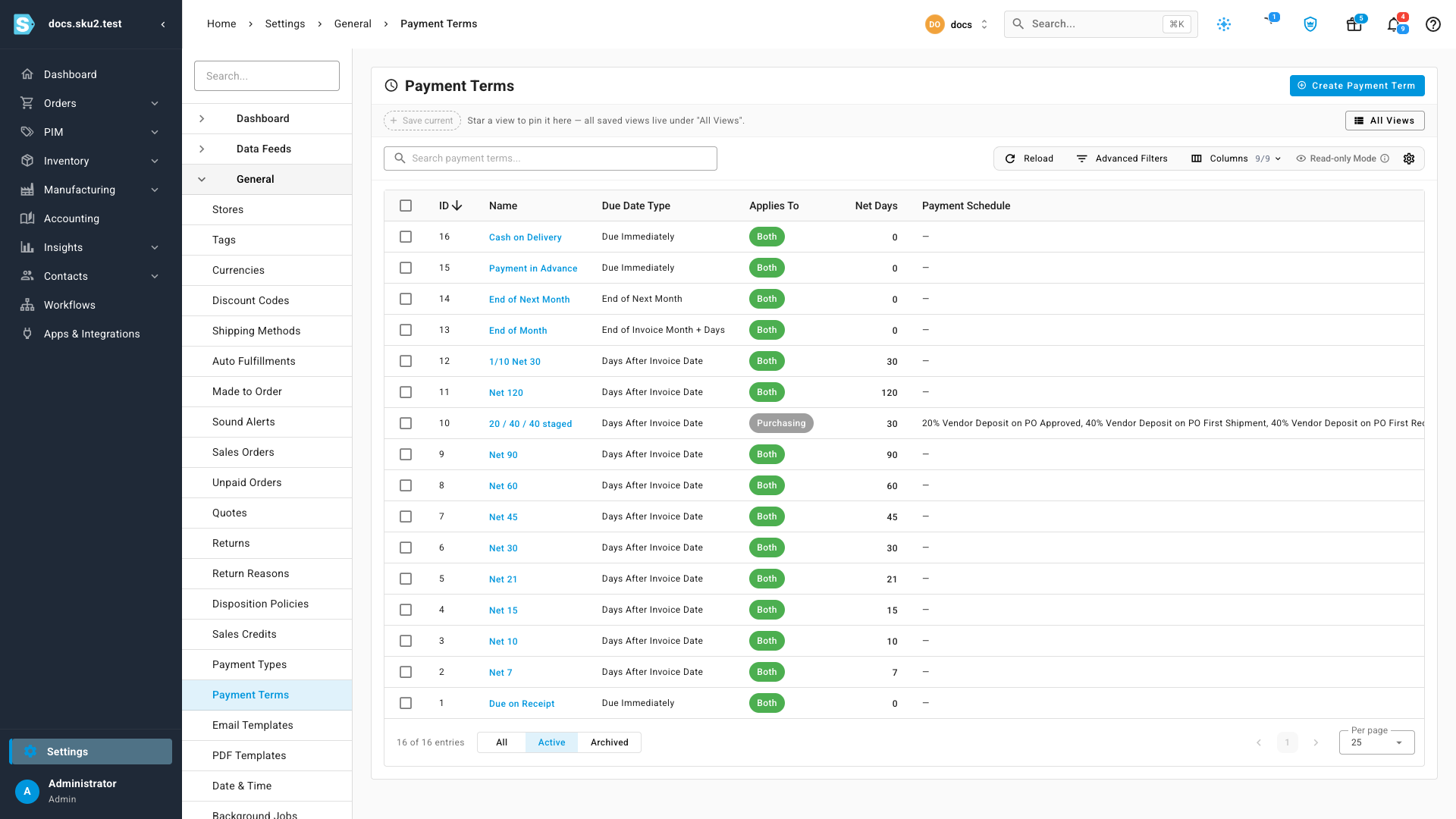Click the Apps & Integrations plug icon
This screenshot has height=819, width=1456.
(x=27, y=334)
